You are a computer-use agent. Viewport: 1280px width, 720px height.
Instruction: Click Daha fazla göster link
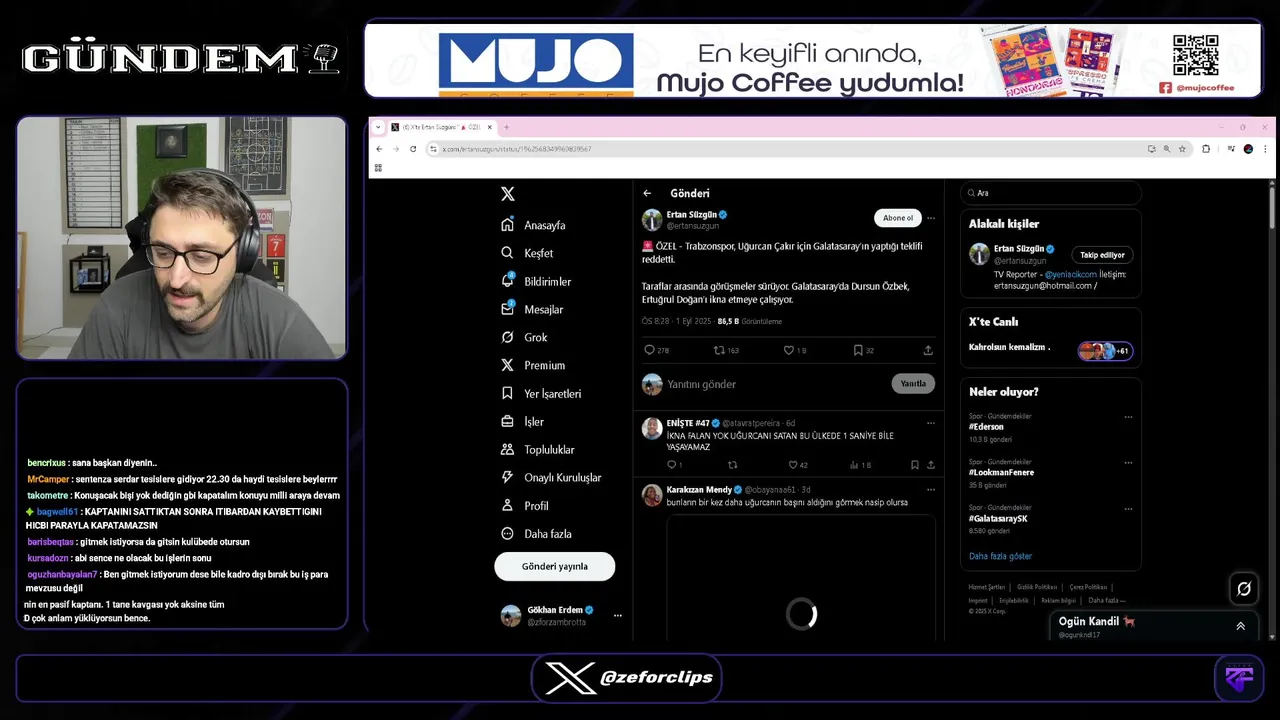tap(1000, 556)
